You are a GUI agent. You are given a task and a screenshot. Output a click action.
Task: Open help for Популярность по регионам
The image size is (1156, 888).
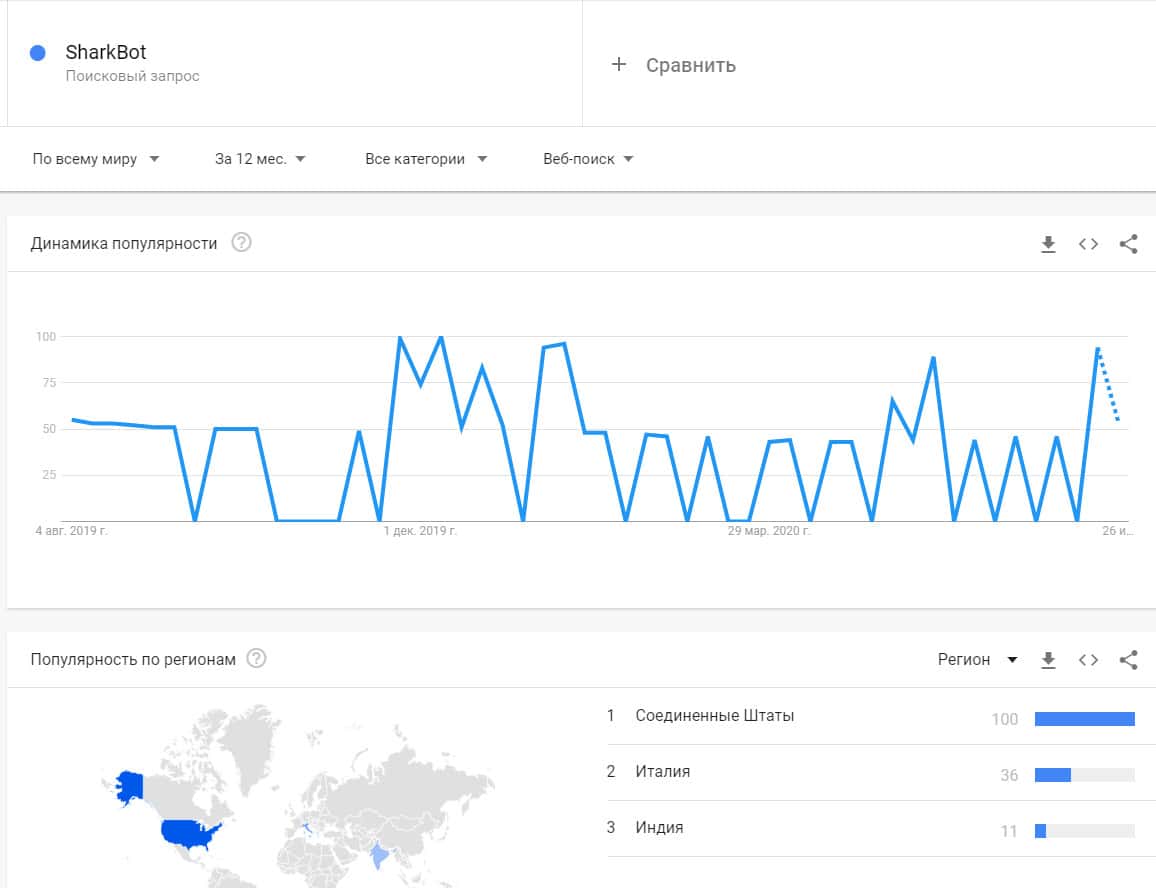(x=257, y=659)
